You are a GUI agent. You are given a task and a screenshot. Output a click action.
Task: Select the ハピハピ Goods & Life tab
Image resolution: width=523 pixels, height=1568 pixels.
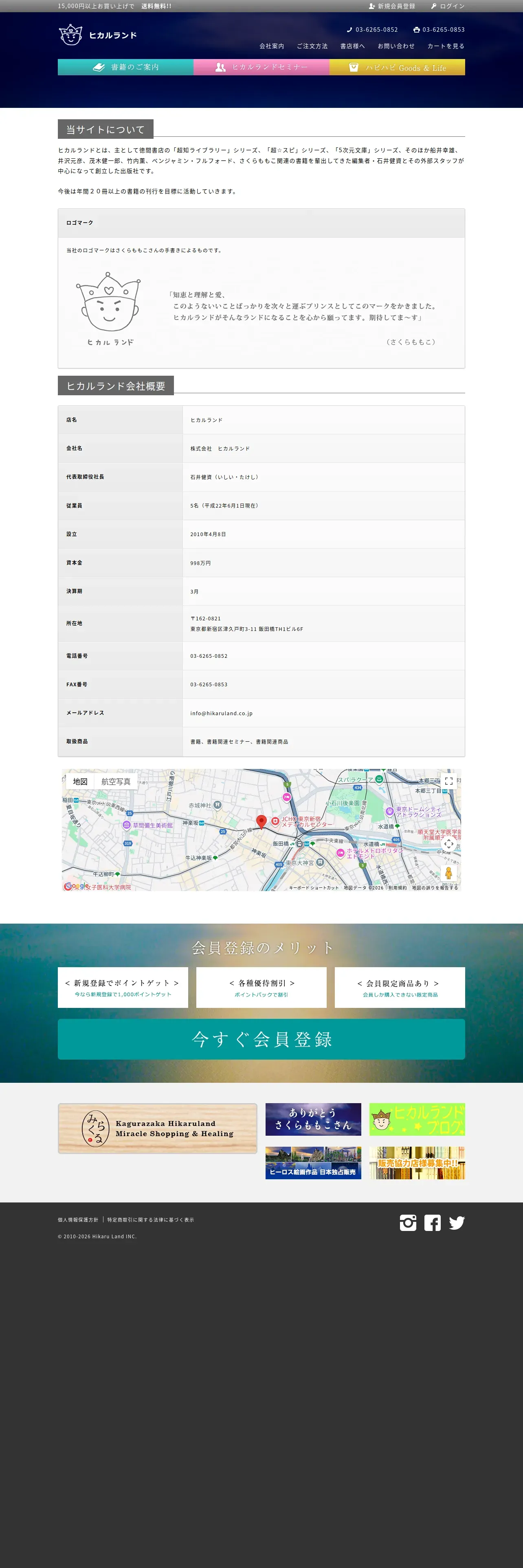click(397, 67)
